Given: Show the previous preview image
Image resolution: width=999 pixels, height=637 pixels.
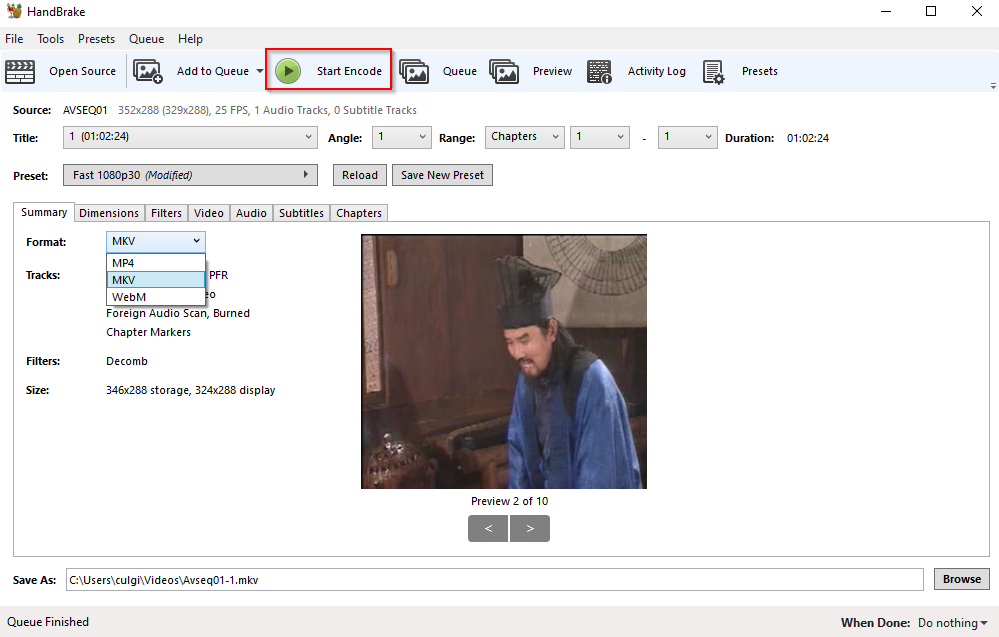Looking at the screenshot, I should (x=488, y=529).
